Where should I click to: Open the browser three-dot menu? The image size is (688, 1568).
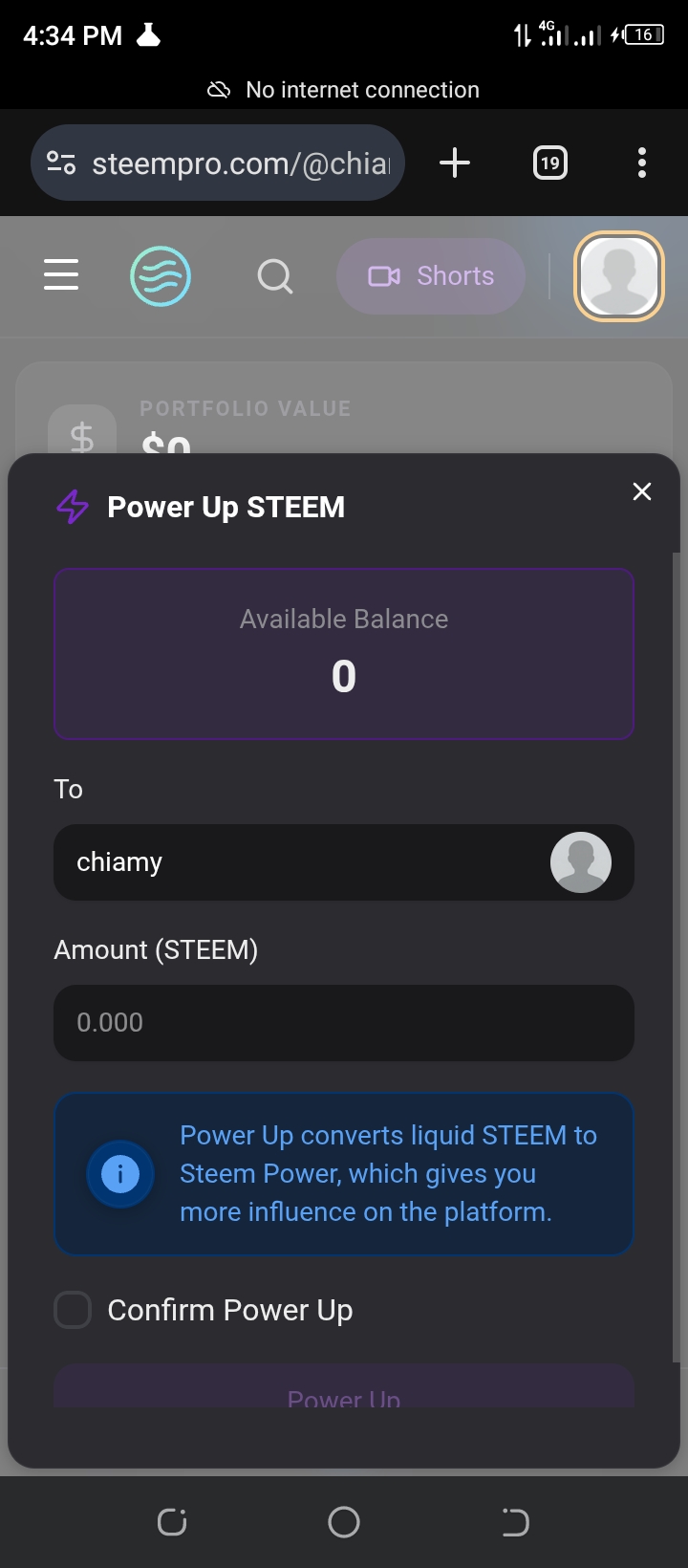click(x=642, y=163)
